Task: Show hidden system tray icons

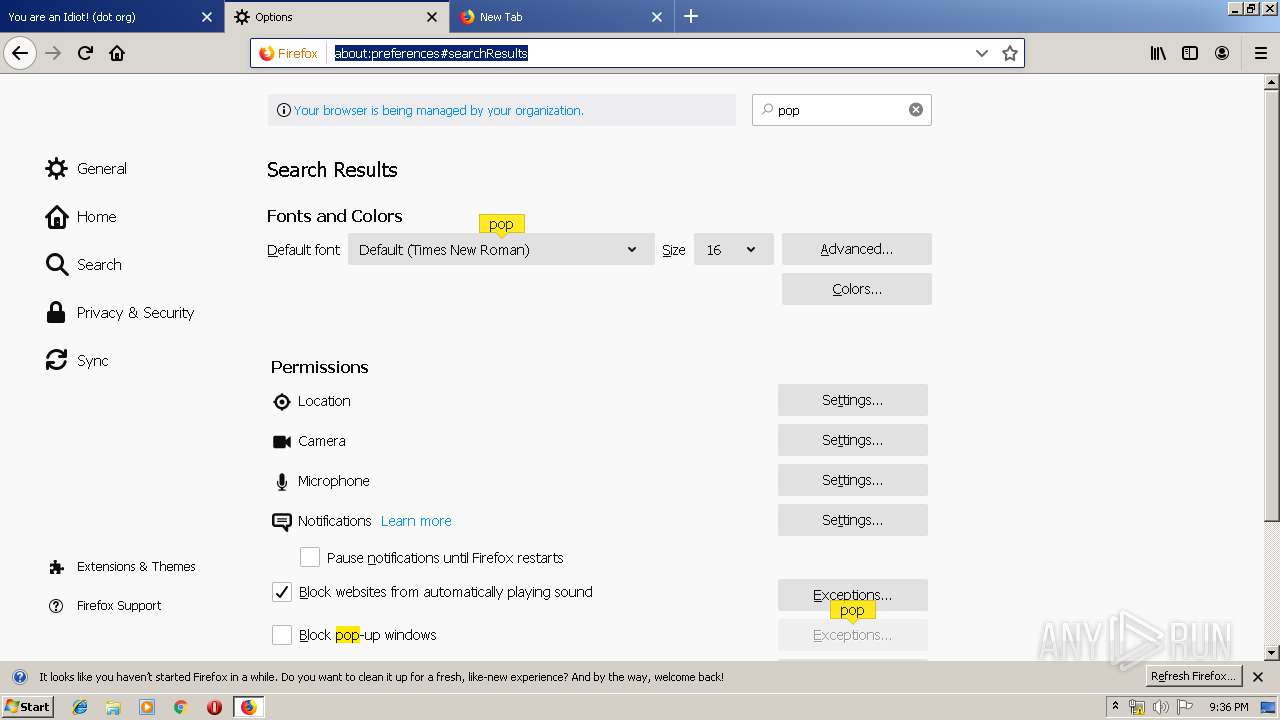Action: point(1115,707)
